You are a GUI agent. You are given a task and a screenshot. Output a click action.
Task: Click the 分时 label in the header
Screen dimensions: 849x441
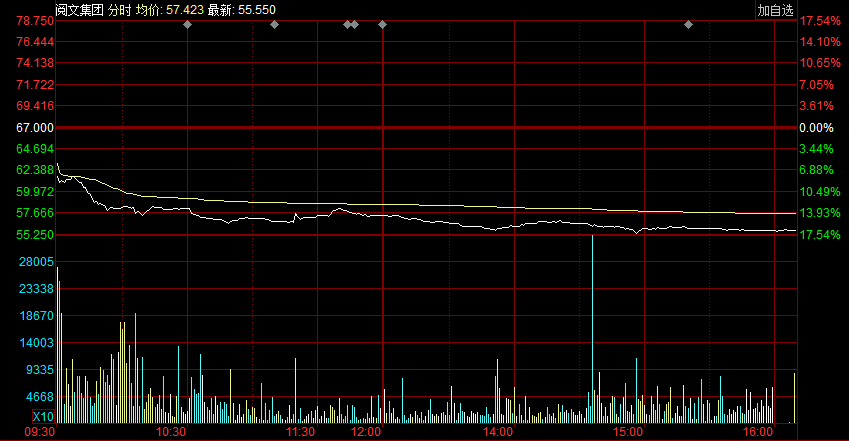(x=120, y=10)
